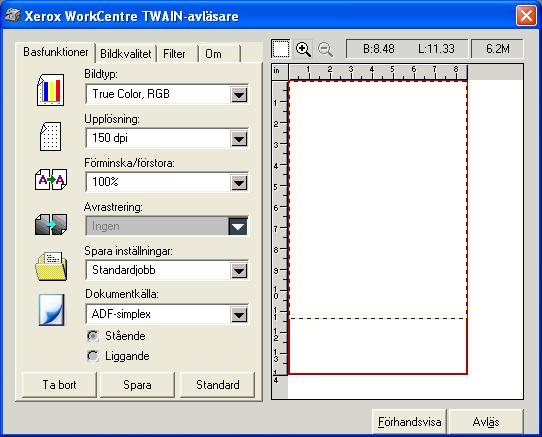
Task: Open the Filter tab
Action: pyautogui.click(x=177, y=54)
